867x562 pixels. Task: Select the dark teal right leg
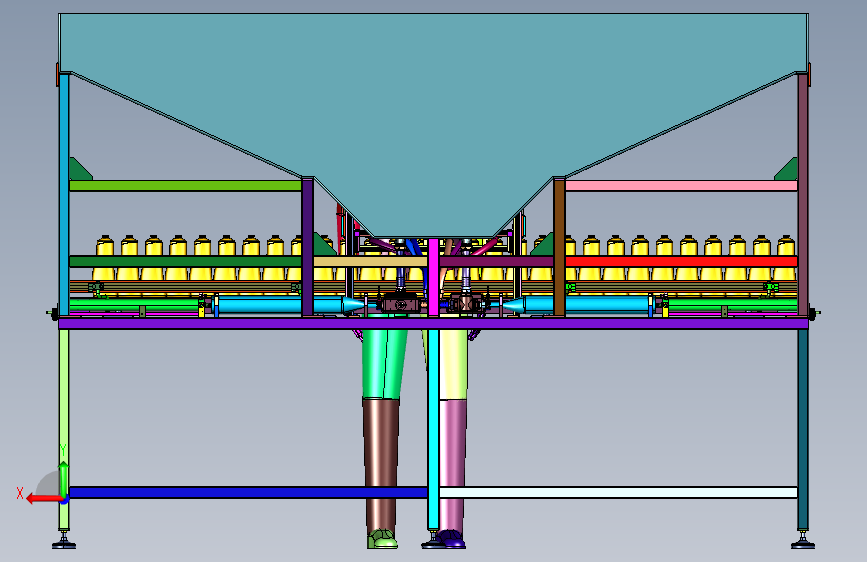[x=803, y=429]
